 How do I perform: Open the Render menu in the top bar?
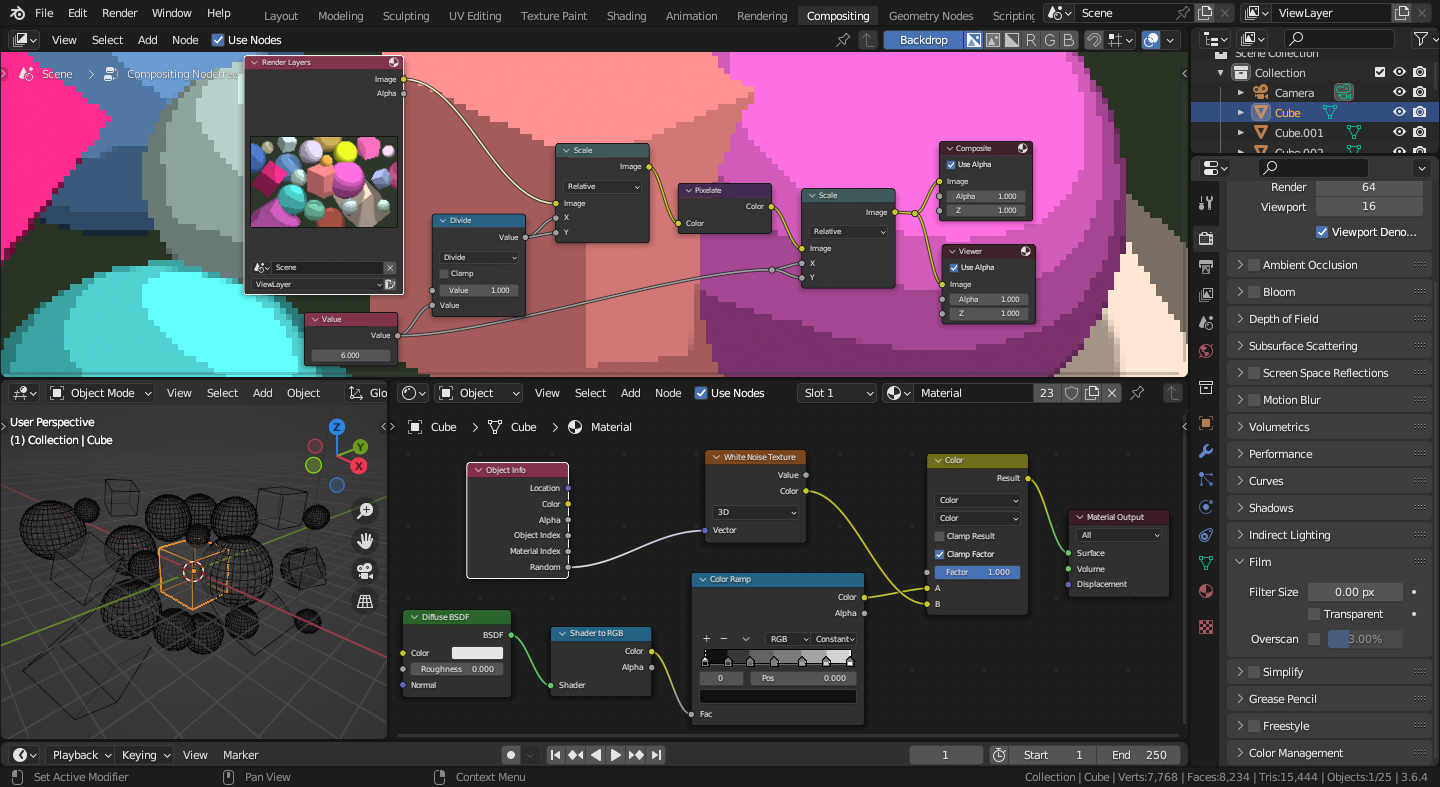click(x=120, y=13)
